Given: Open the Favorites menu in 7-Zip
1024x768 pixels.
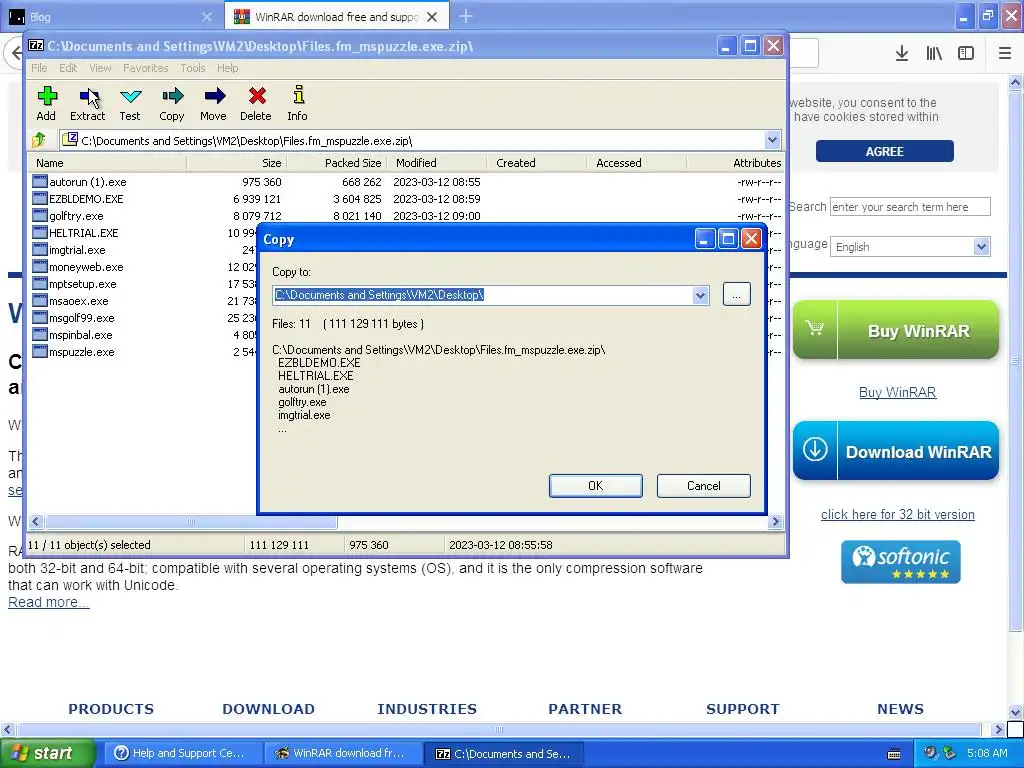Looking at the screenshot, I should (146, 68).
